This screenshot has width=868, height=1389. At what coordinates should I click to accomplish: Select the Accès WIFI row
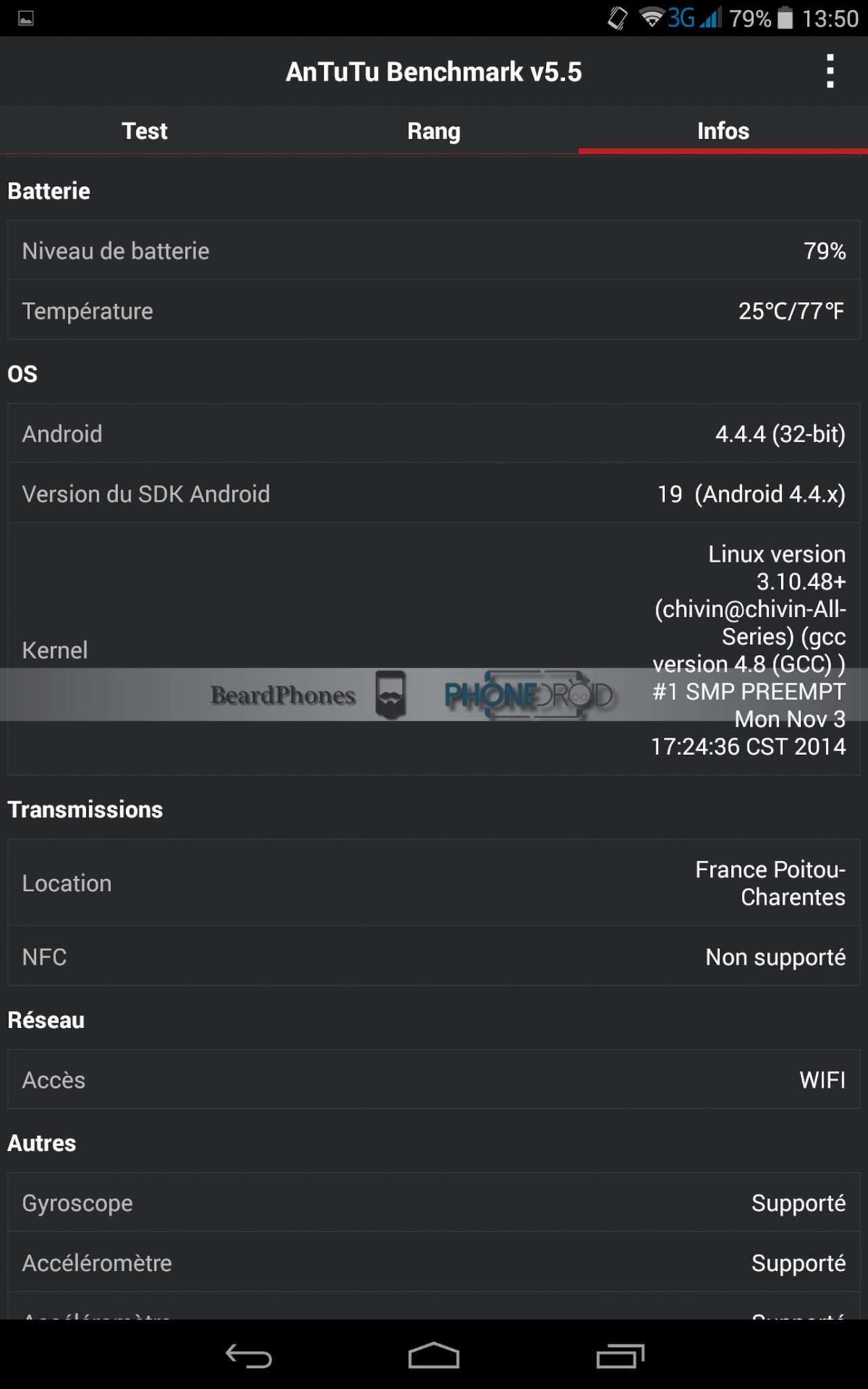click(434, 1079)
